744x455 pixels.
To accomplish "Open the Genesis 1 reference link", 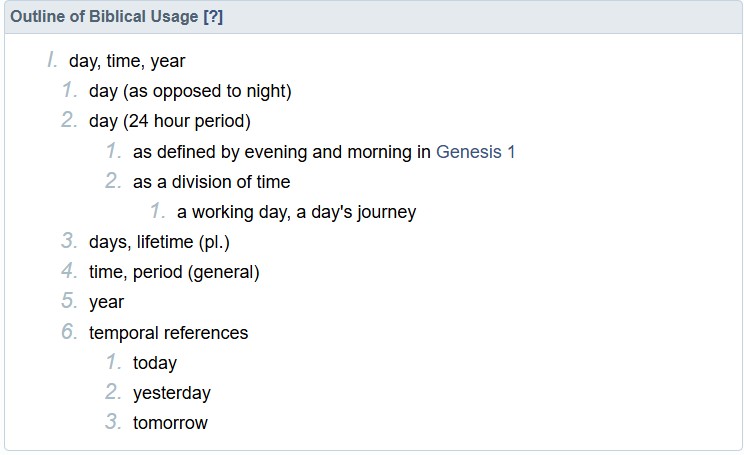I will (475, 152).
